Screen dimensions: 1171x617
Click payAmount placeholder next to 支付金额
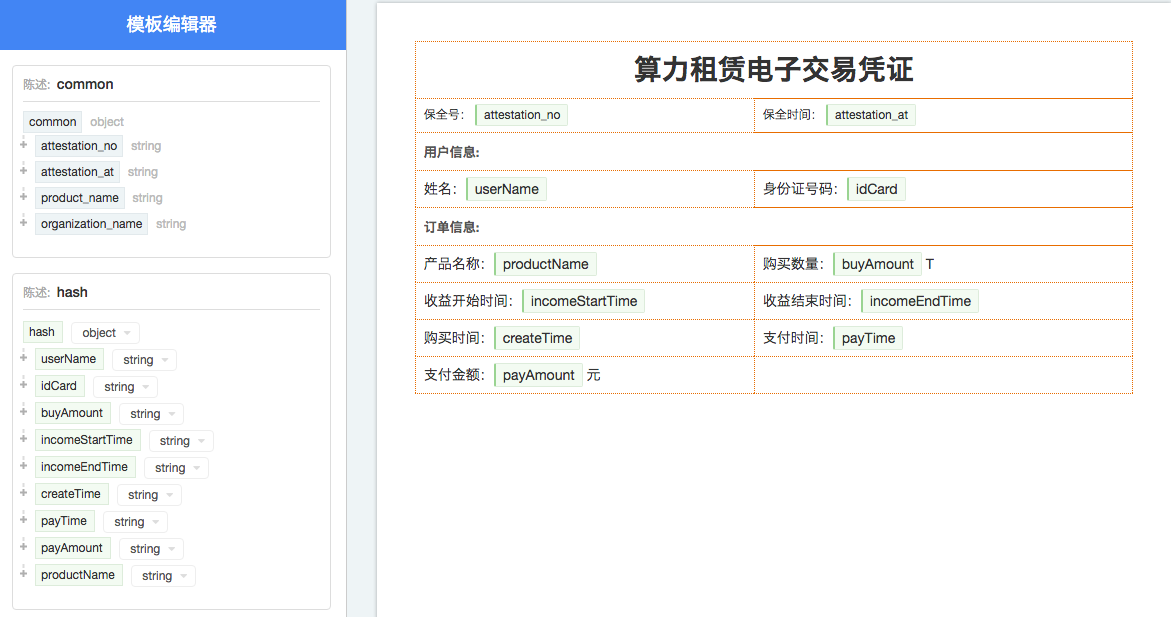pos(538,375)
